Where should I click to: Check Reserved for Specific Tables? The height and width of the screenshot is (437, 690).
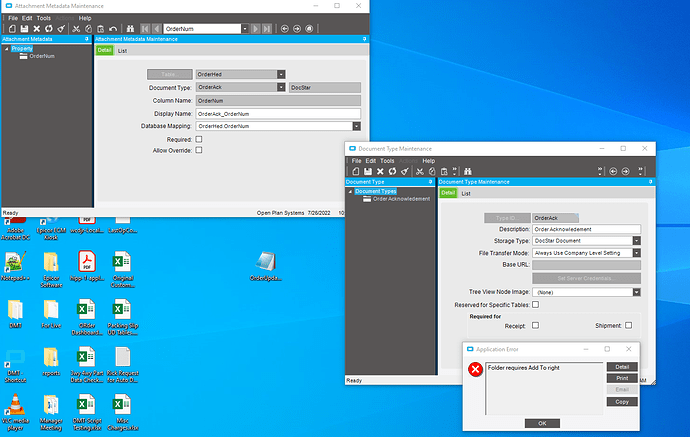[x=536, y=305]
